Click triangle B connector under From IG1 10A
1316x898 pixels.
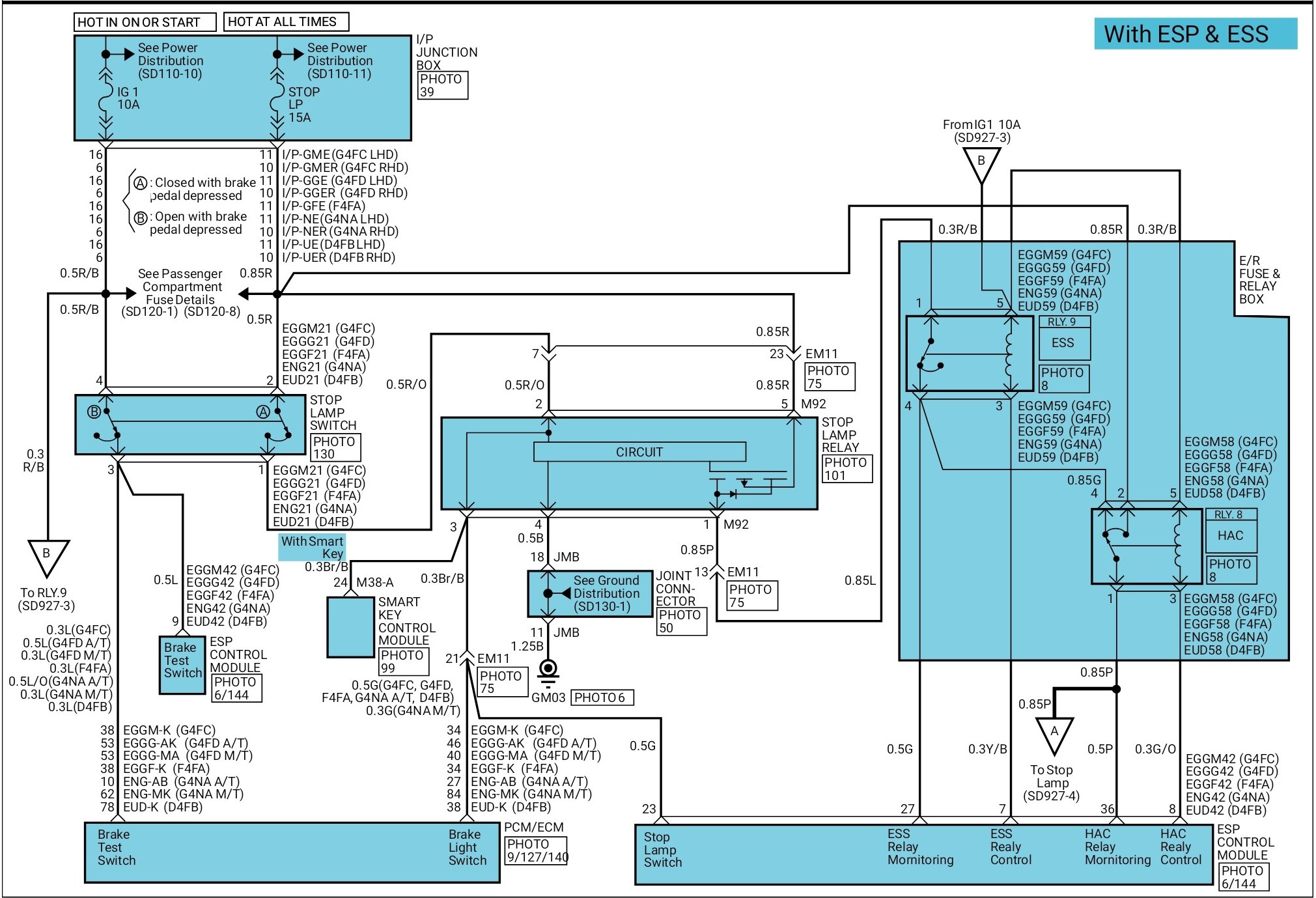click(981, 165)
